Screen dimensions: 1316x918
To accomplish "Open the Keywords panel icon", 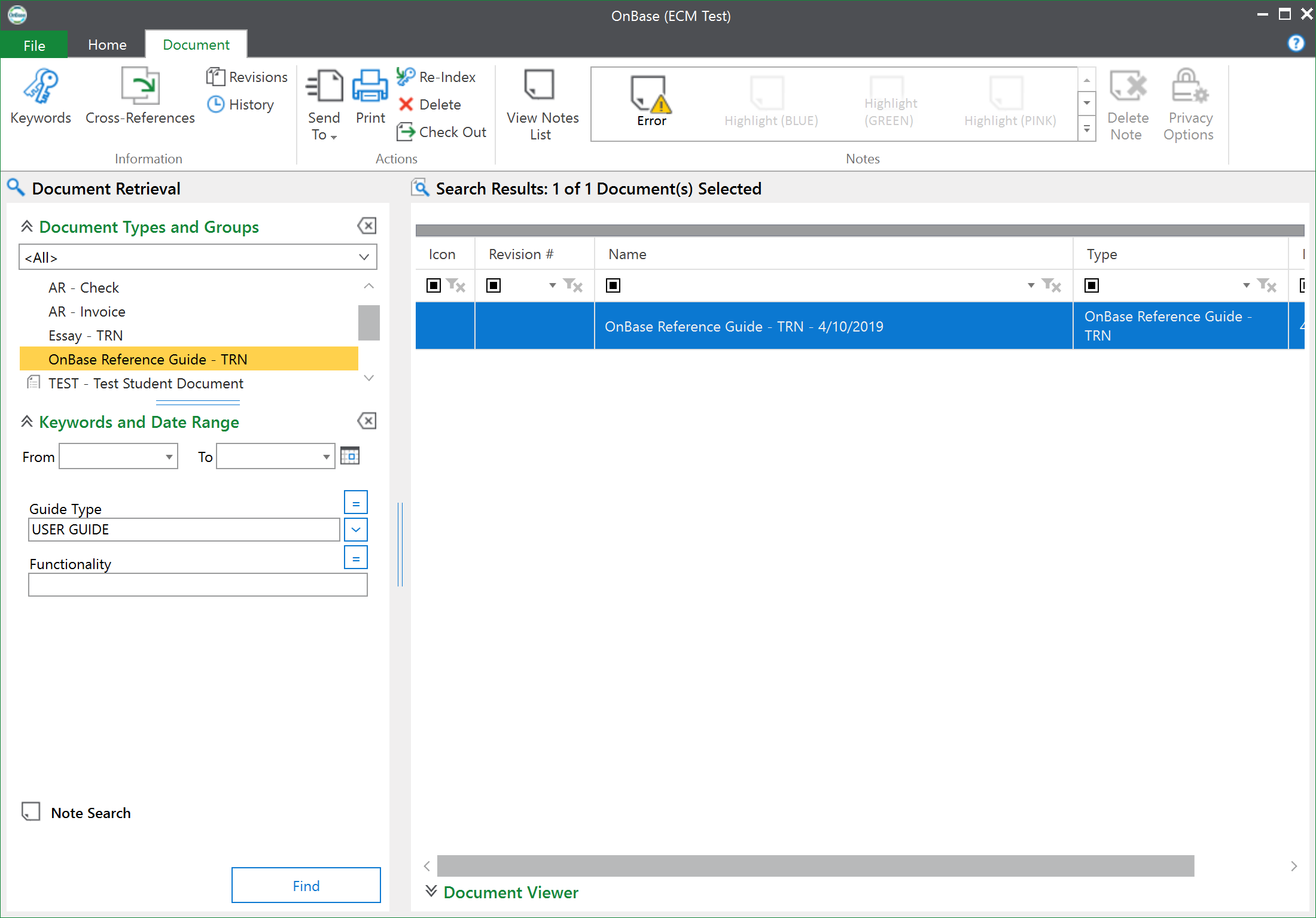I will click(x=41, y=97).
